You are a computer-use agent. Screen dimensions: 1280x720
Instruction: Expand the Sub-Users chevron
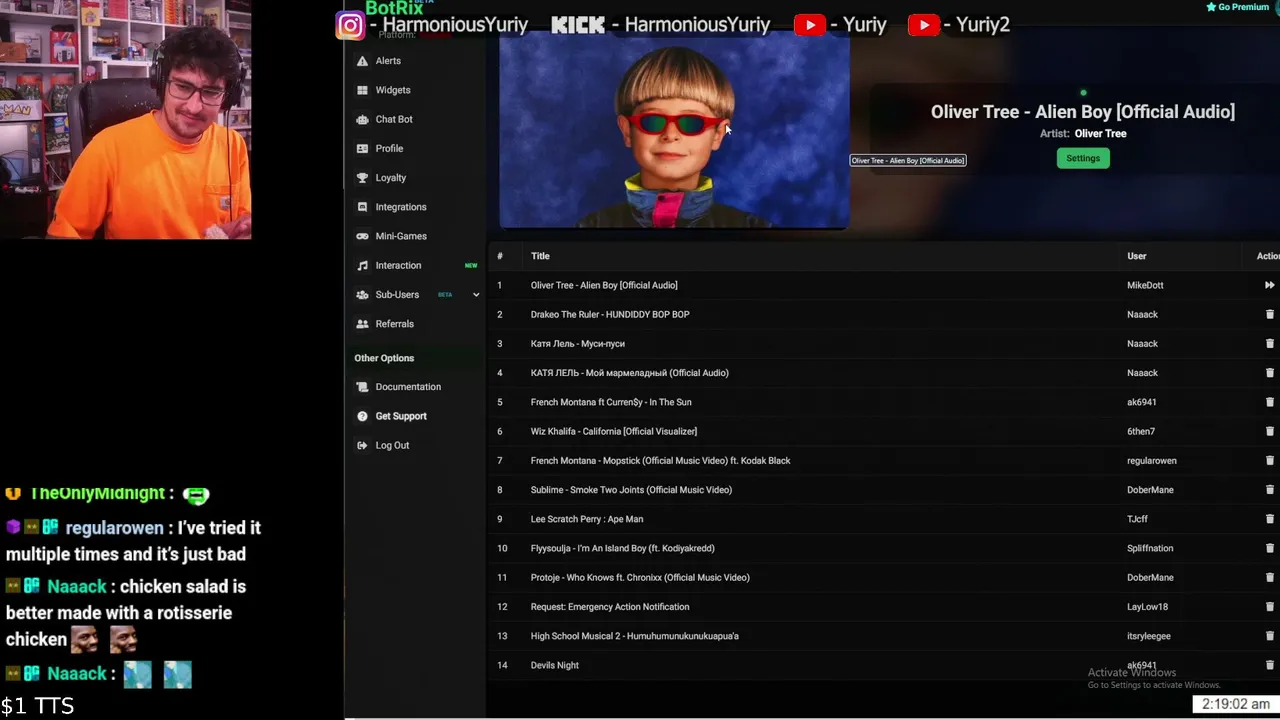pos(476,295)
